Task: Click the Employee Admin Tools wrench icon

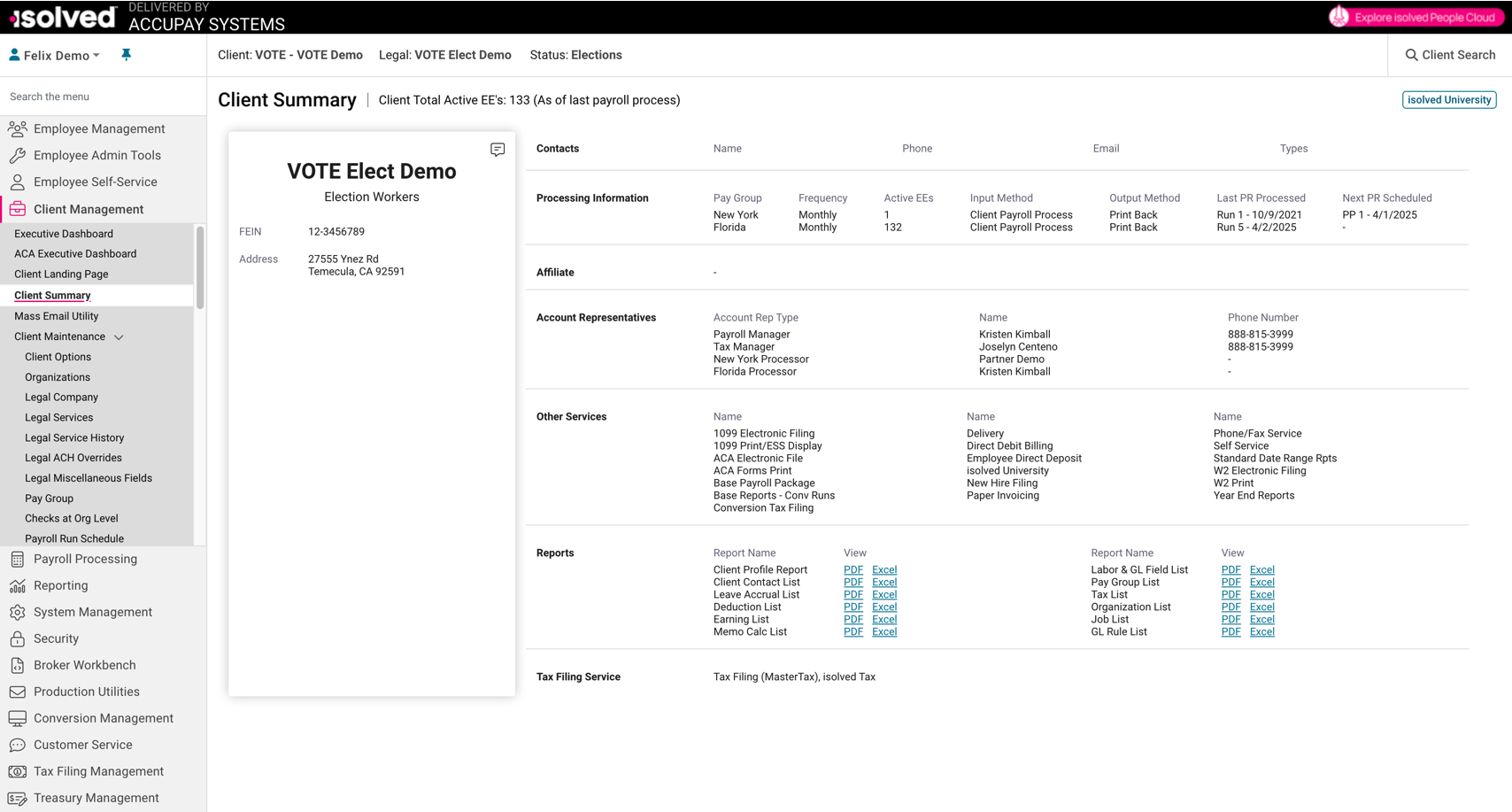Action: click(x=18, y=156)
